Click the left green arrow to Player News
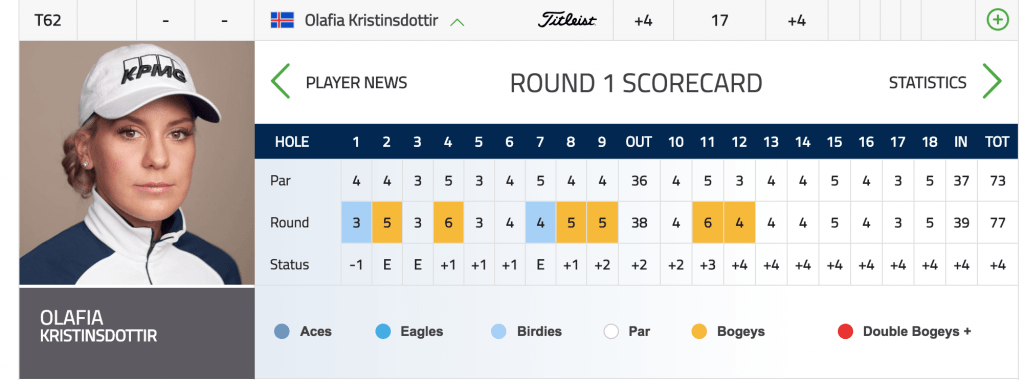Viewport: 1024px width, 380px height. [281, 82]
